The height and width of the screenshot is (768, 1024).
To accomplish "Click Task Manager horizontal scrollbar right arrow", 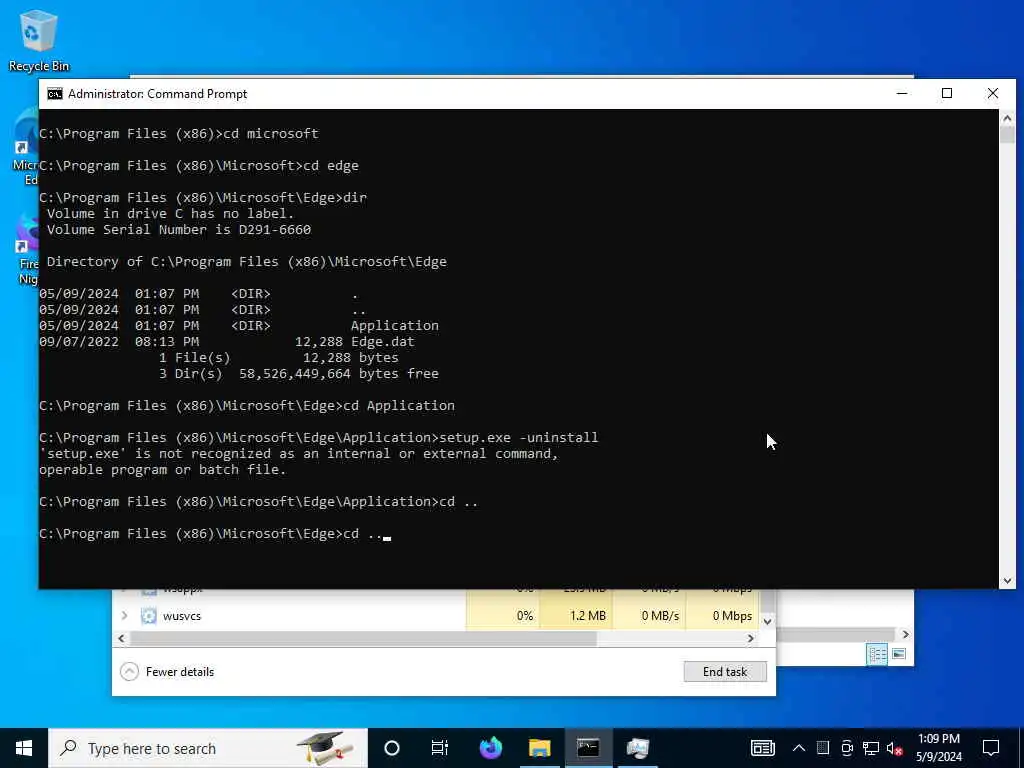I will (750, 638).
